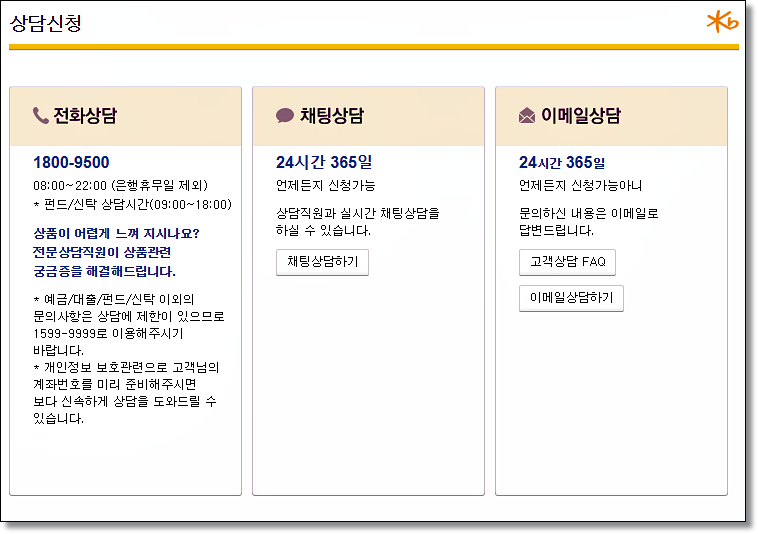Click the 이메일상담 heading
This screenshot has width=758, height=534.
tap(581, 115)
